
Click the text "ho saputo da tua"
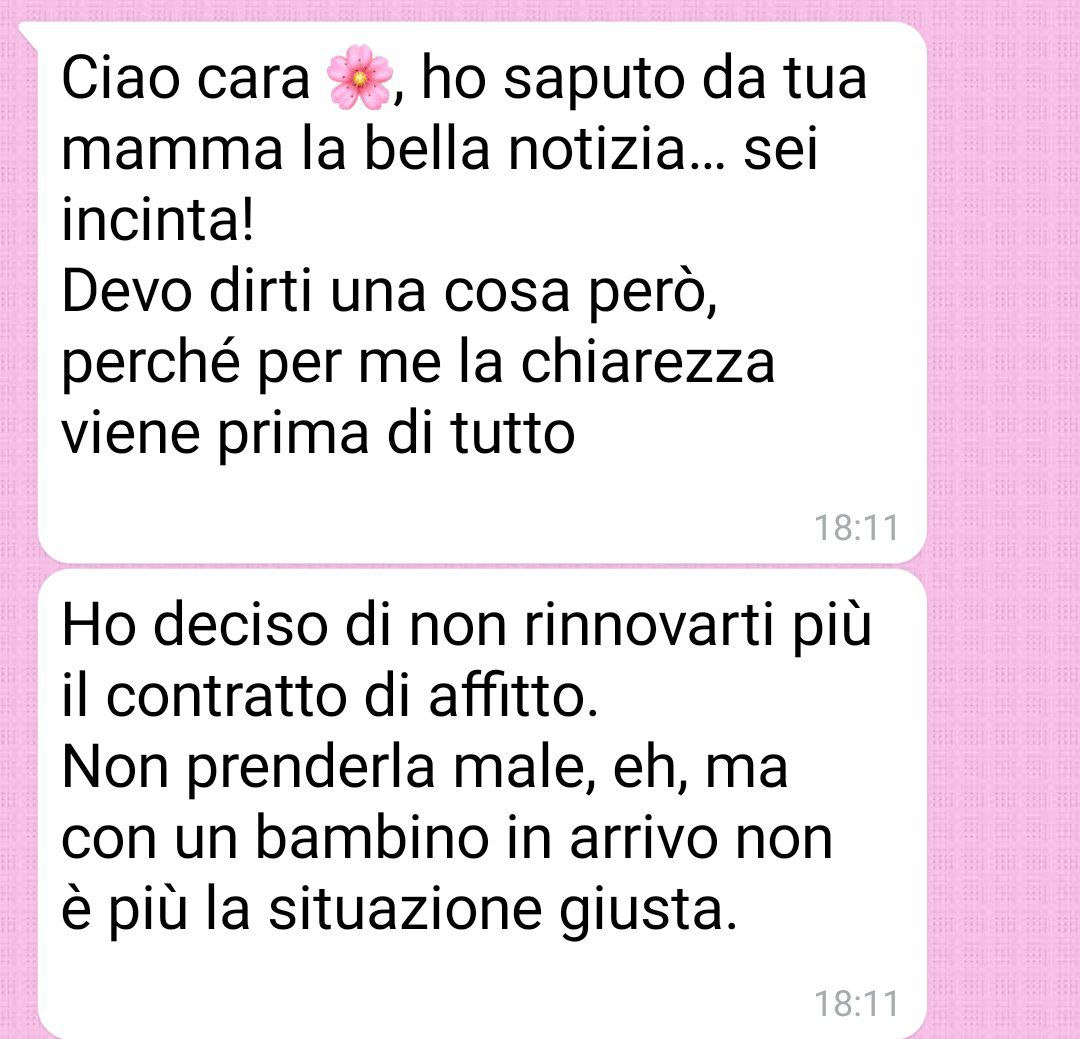click(x=643, y=79)
